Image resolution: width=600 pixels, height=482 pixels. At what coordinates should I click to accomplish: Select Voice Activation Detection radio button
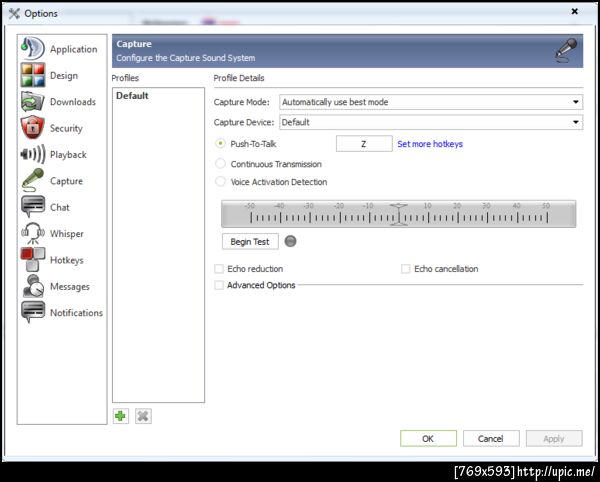click(220, 181)
